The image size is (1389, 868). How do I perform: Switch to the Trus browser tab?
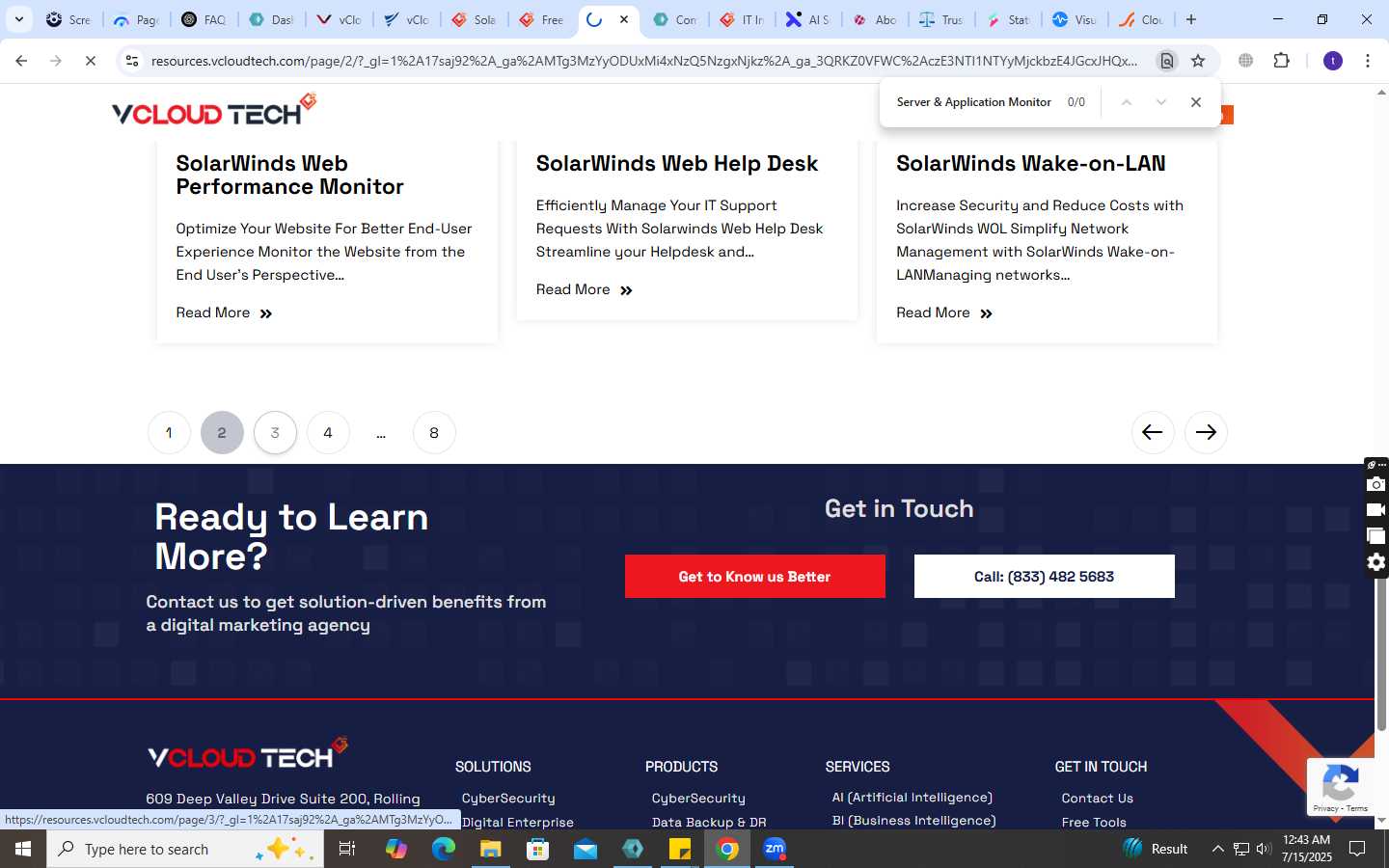941,19
